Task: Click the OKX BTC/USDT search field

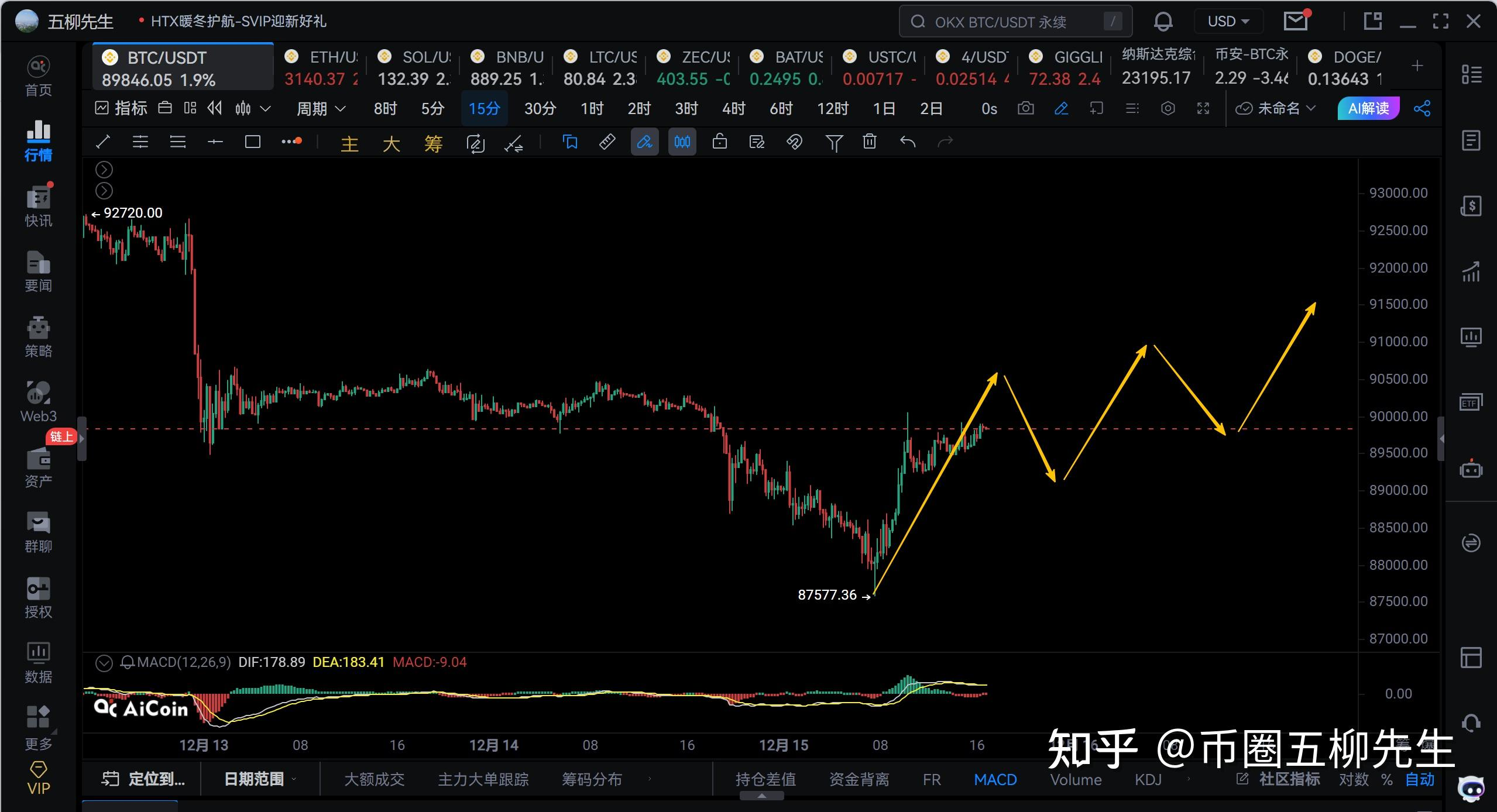Action: 1001,22
